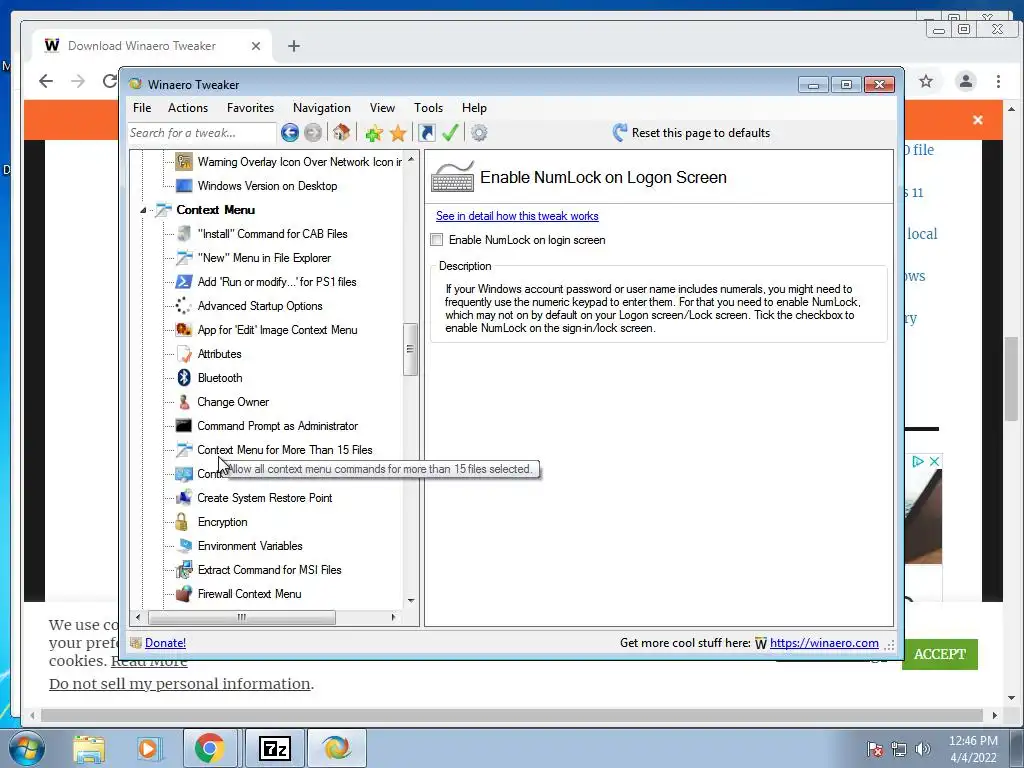Click the clock showing 12:46 PM
Viewport: 1024px width, 768px height.
click(x=973, y=741)
